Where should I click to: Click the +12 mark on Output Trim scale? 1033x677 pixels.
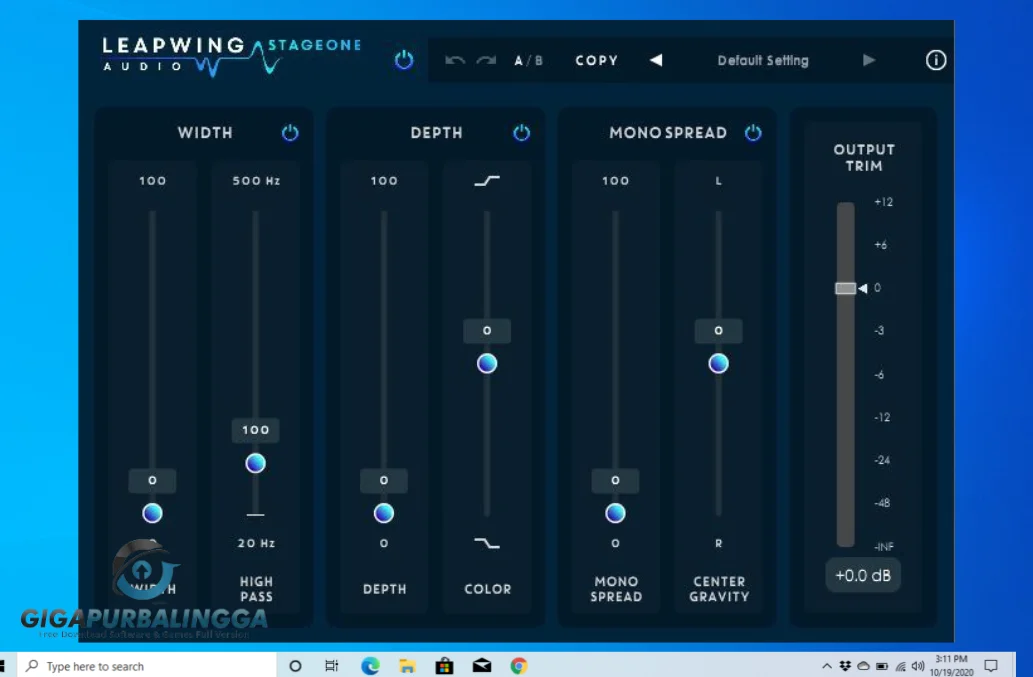883,202
